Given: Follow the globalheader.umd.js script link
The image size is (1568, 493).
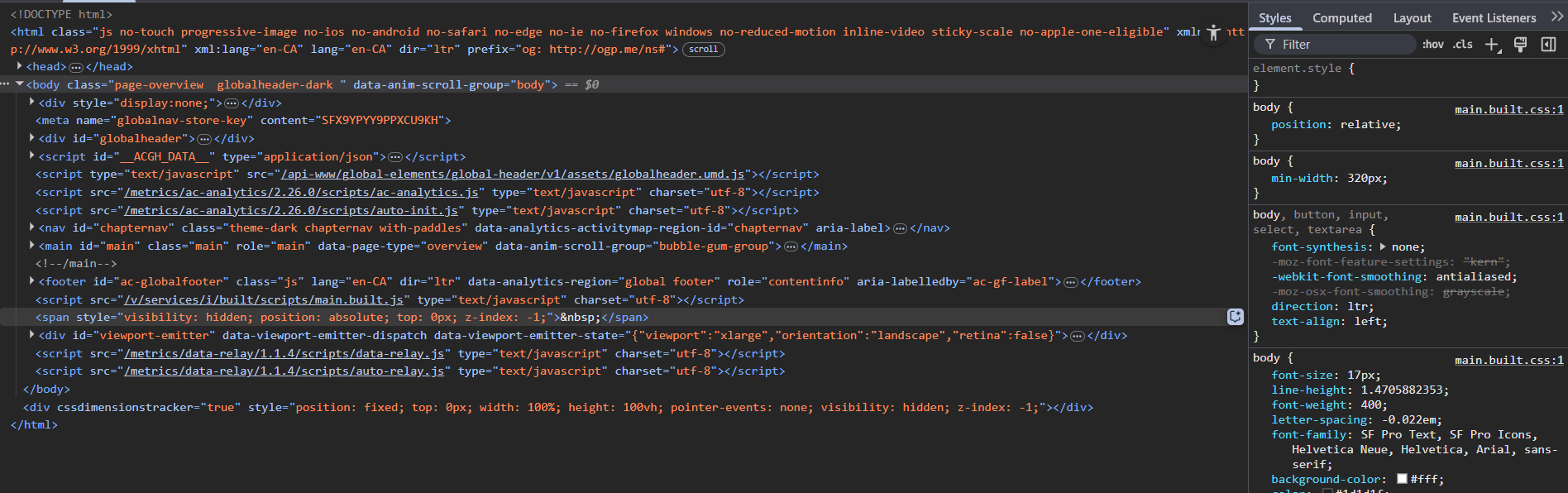Looking at the screenshot, I should click(x=513, y=175).
